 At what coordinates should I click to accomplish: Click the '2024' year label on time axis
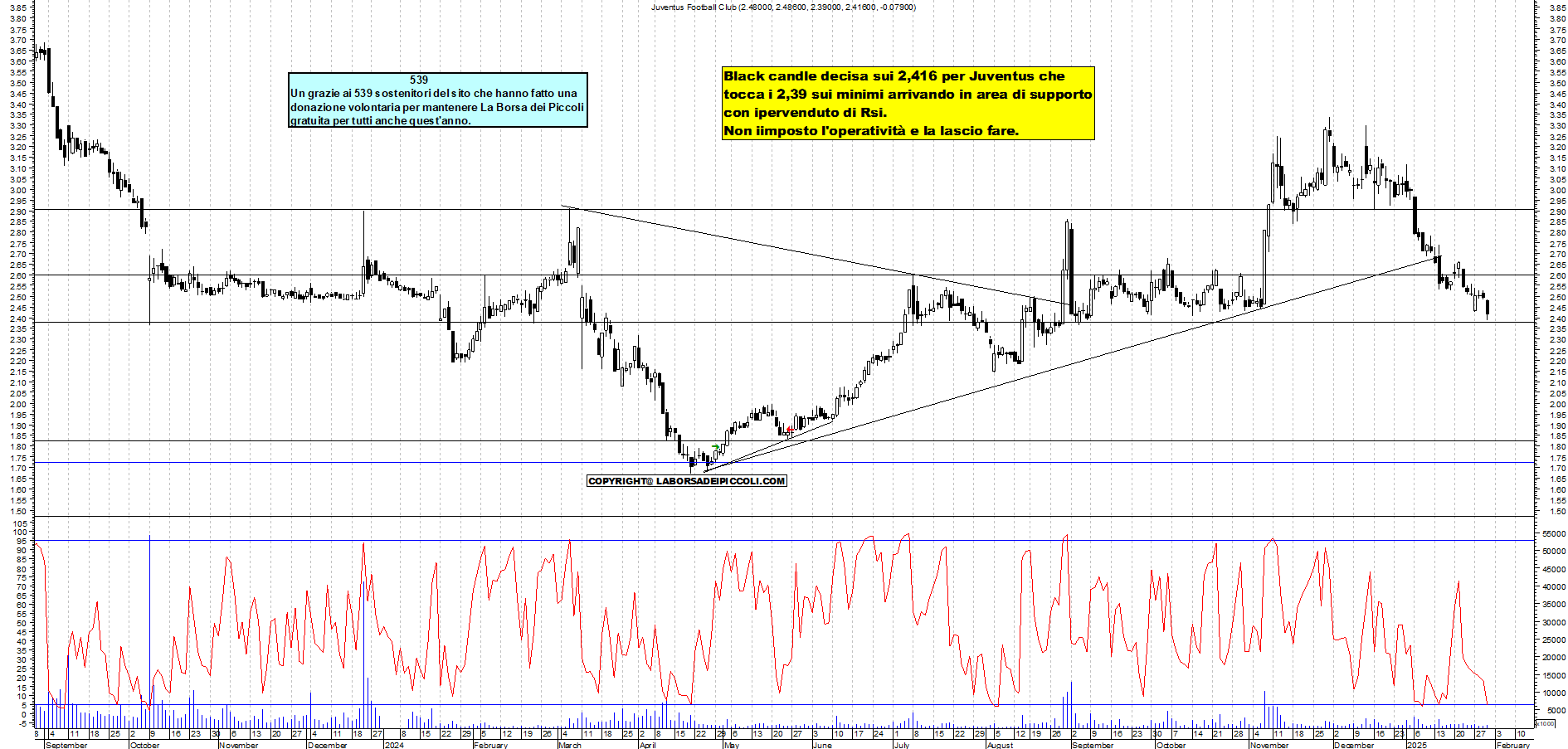click(394, 745)
